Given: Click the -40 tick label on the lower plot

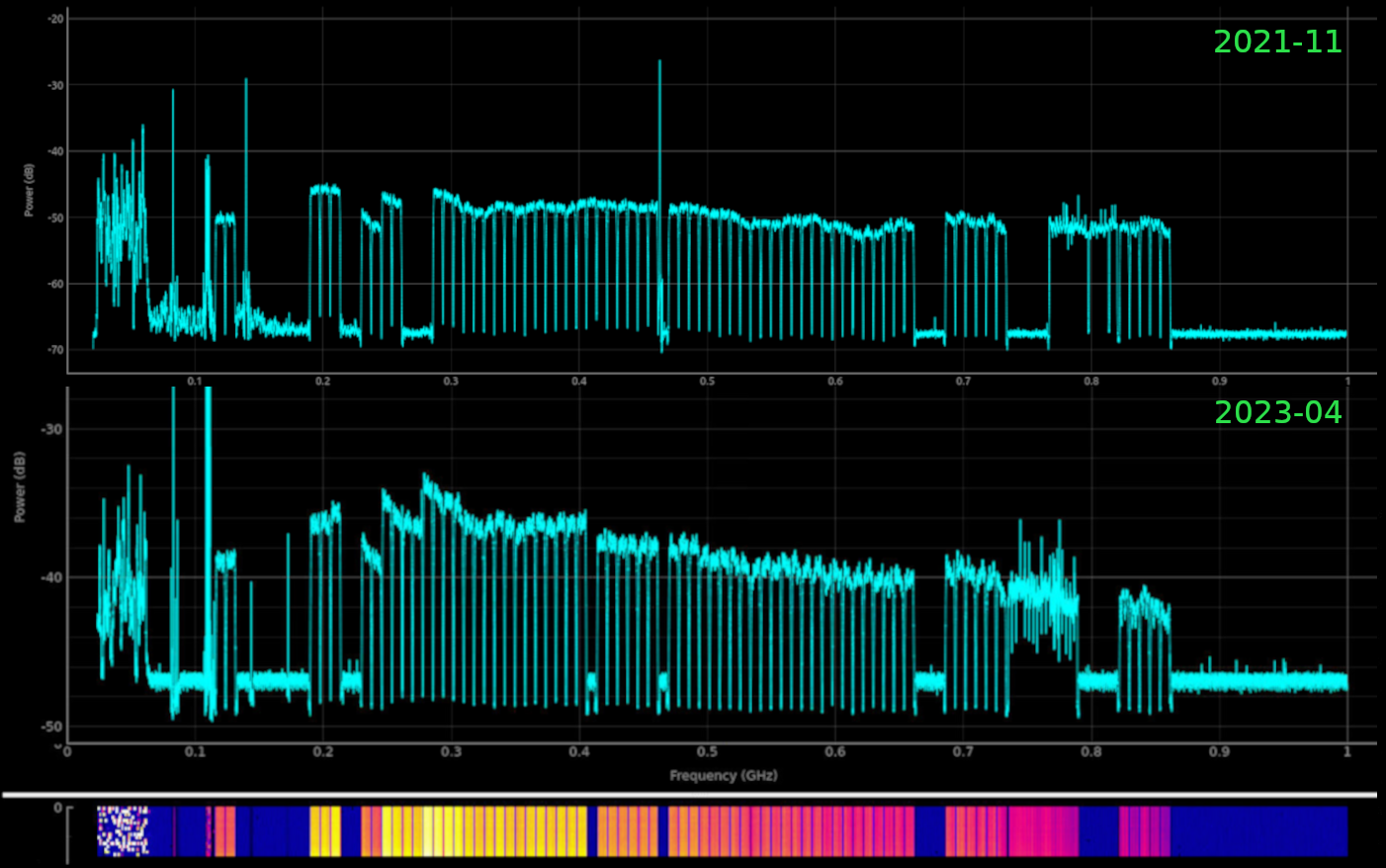Looking at the screenshot, I should (51, 577).
